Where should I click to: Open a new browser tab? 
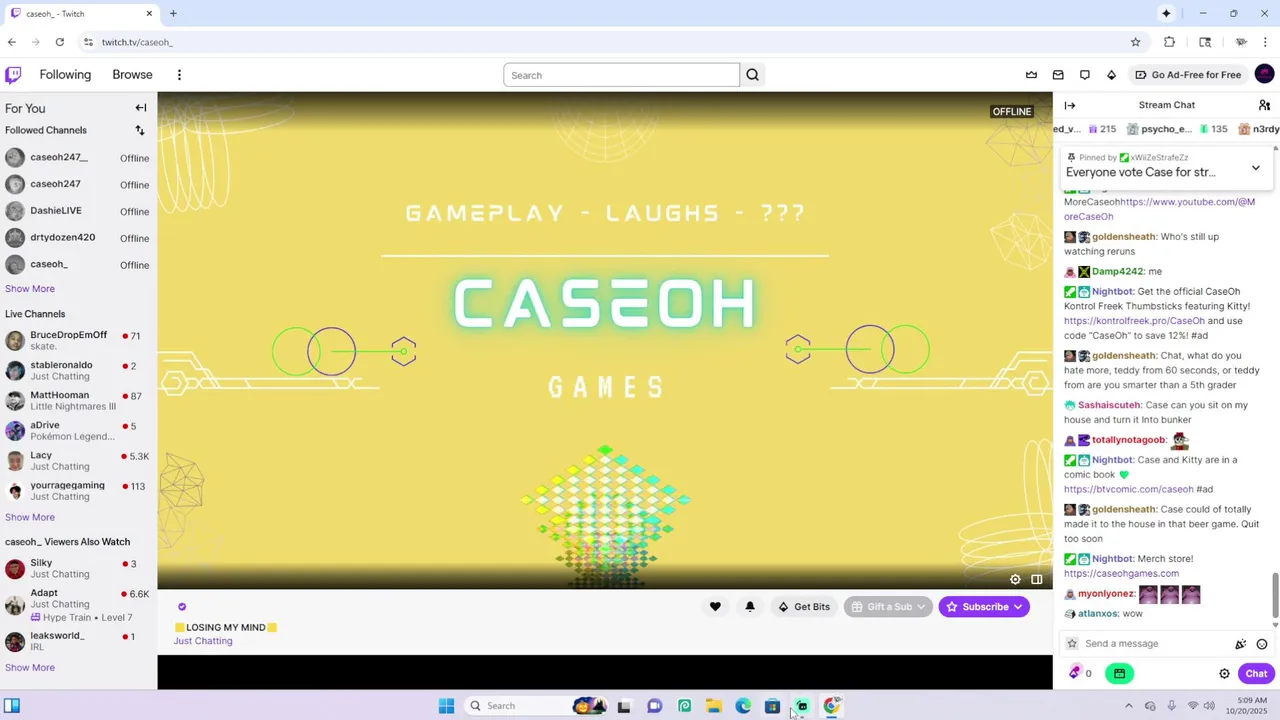coord(173,14)
